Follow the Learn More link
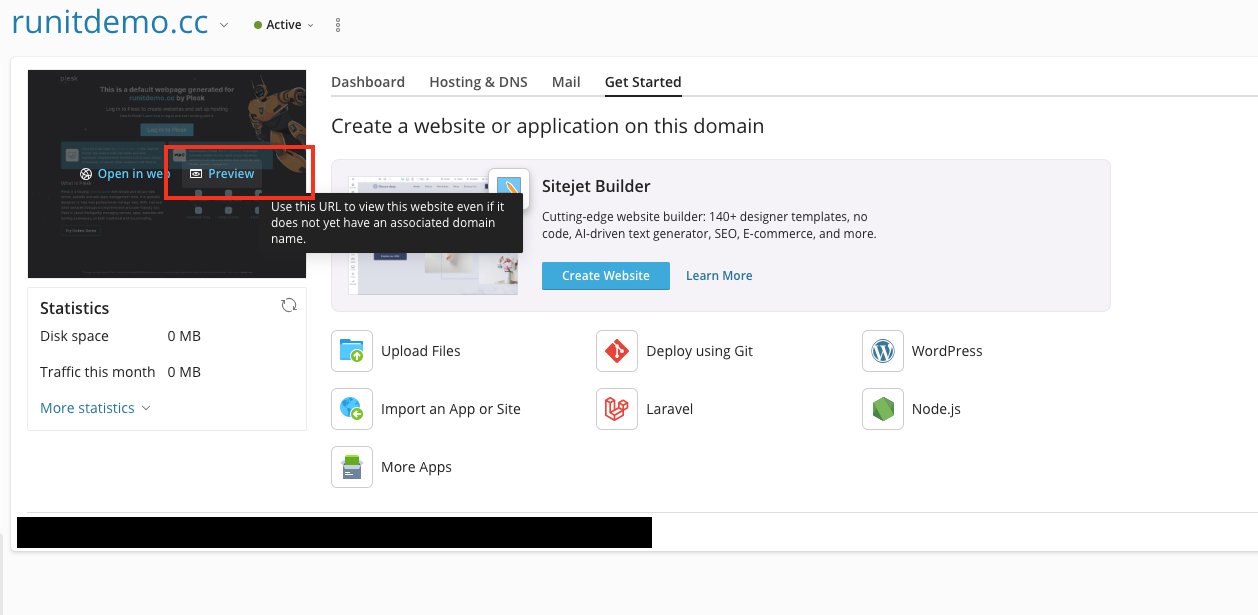This screenshot has height=615, width=1258. tap(719, 276)
